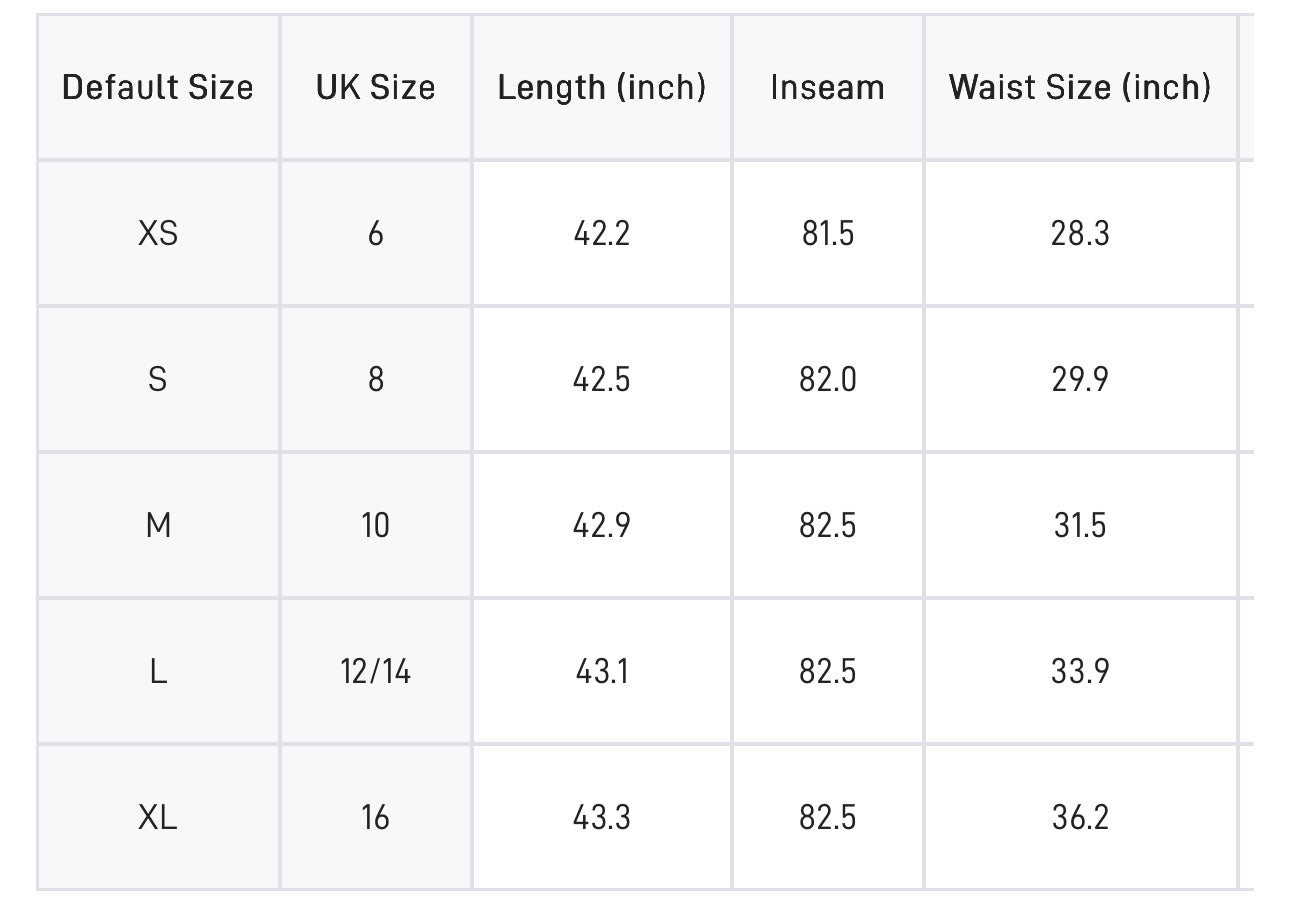Click the Default Size column header
Viewport: 1290px width, 914px height.
[x=158, y=88]
